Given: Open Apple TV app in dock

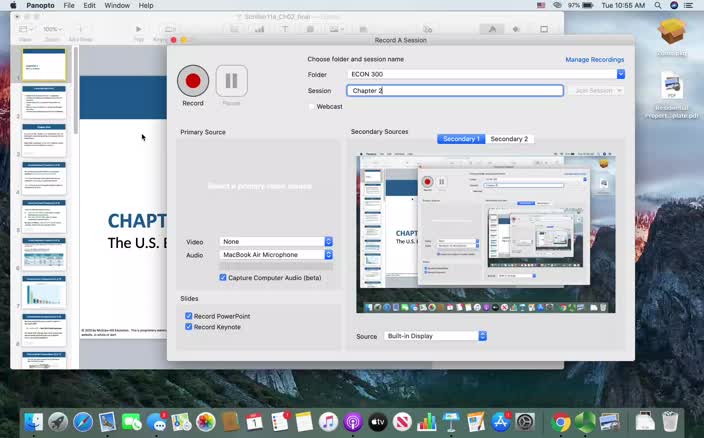Looking at the screenshot, I should point(378,422).
